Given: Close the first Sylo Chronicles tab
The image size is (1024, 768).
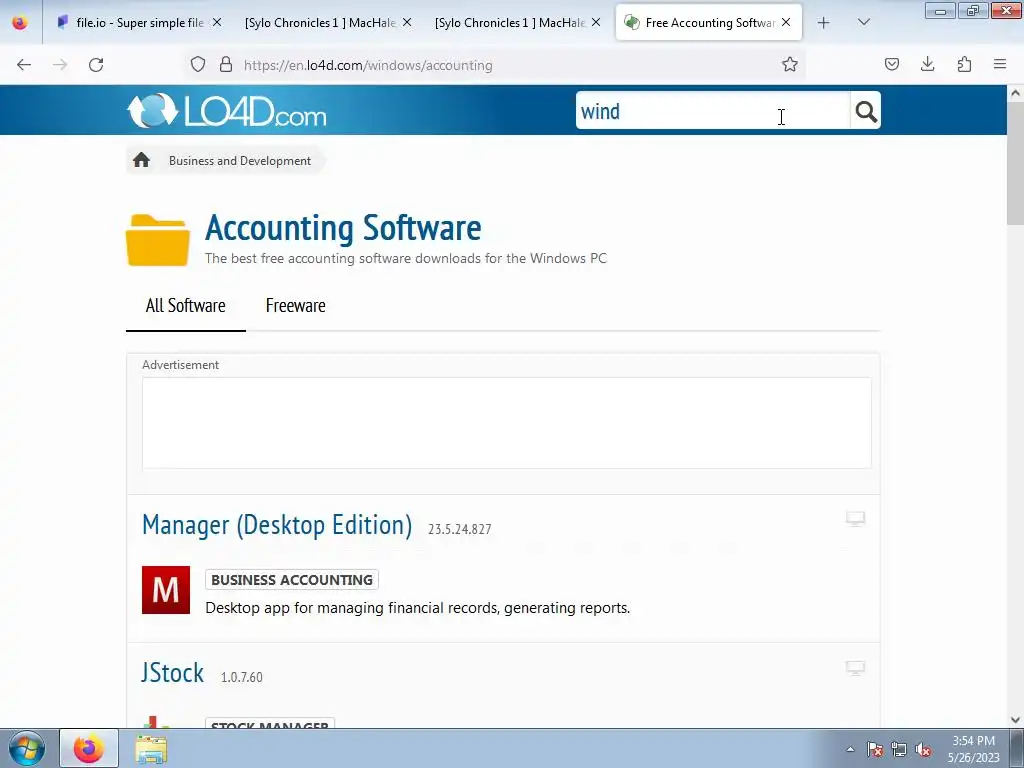Looking at the screenshot, I should tap(407, 22).
